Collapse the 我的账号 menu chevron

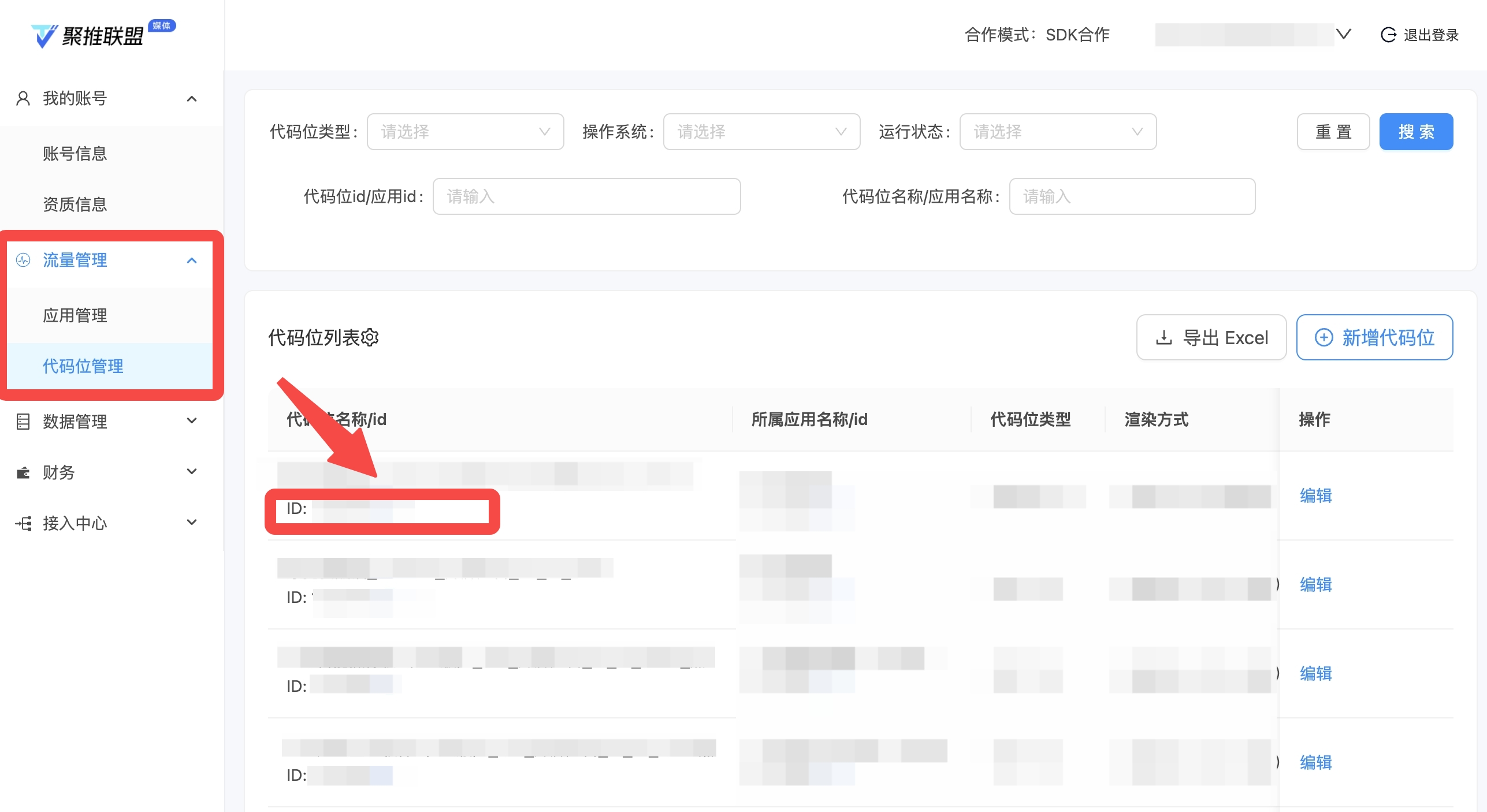click(192, 99)
